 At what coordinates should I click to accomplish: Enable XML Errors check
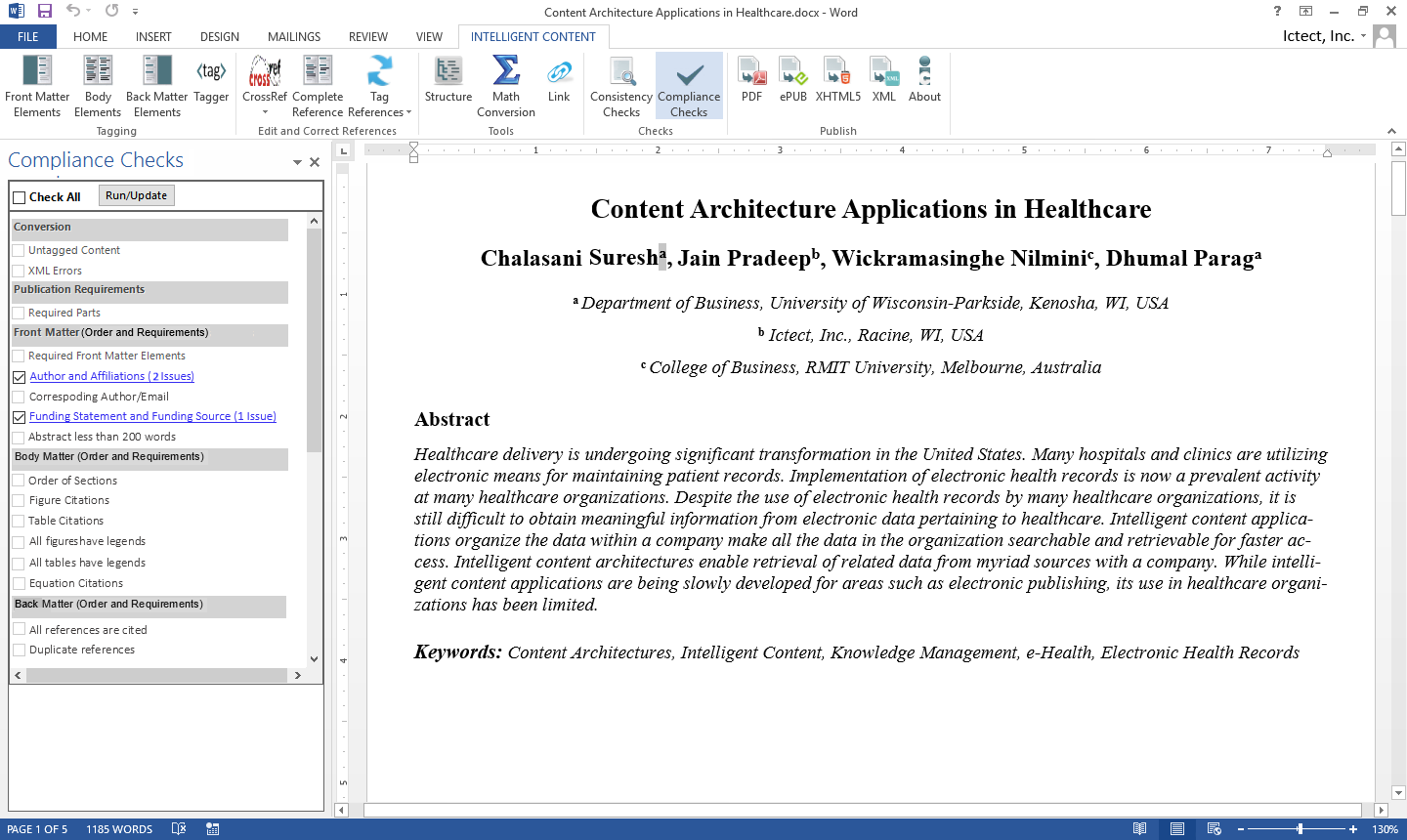tap(19, 271)
